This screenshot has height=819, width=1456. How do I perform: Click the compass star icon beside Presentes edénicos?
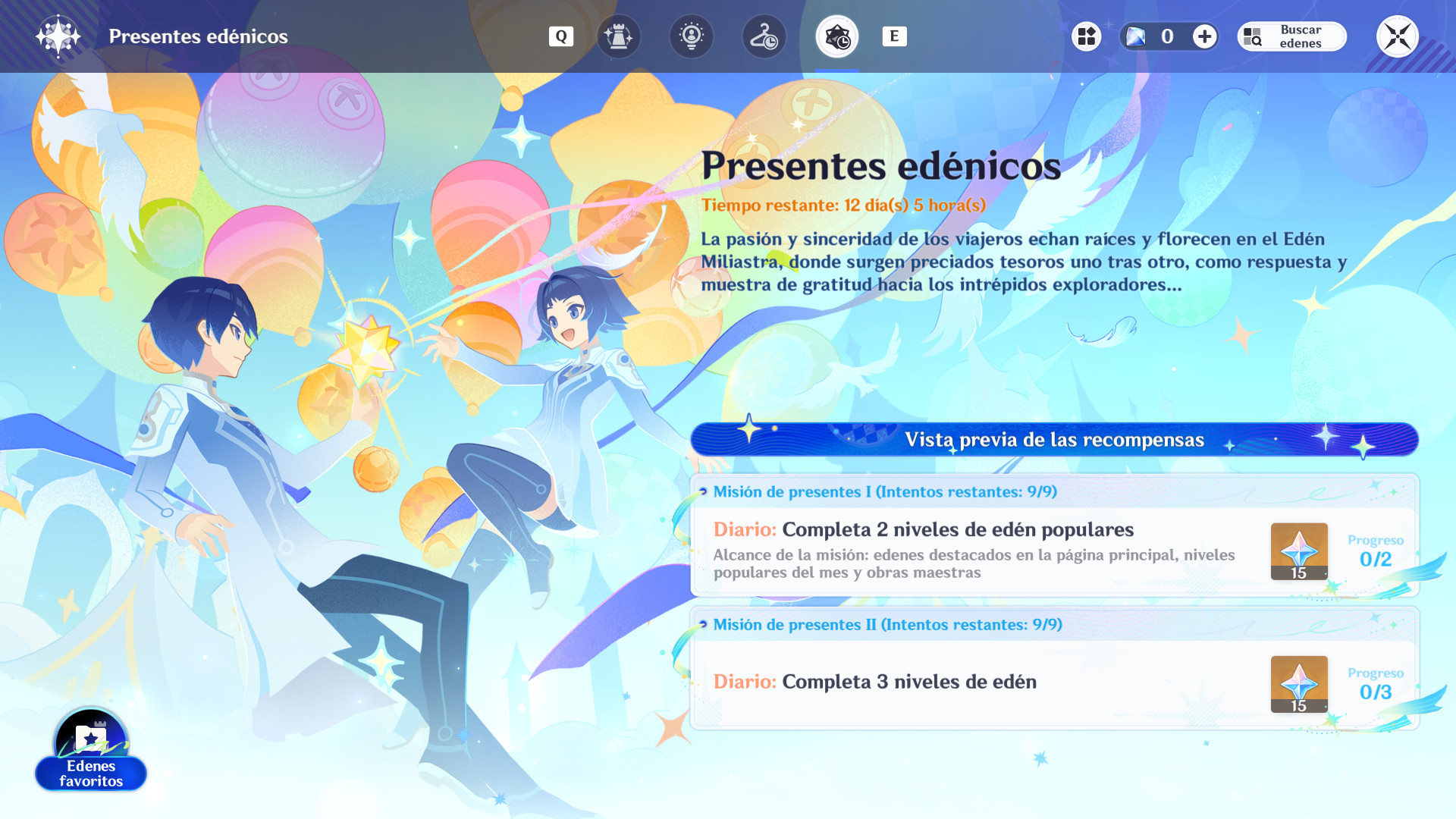58,36
